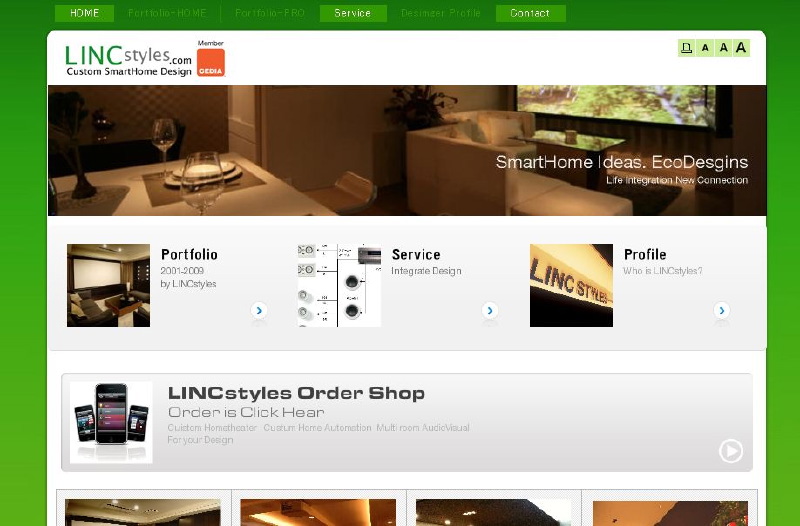Open the HOME menu item
800x526 pixels.
tap(84, 13)
